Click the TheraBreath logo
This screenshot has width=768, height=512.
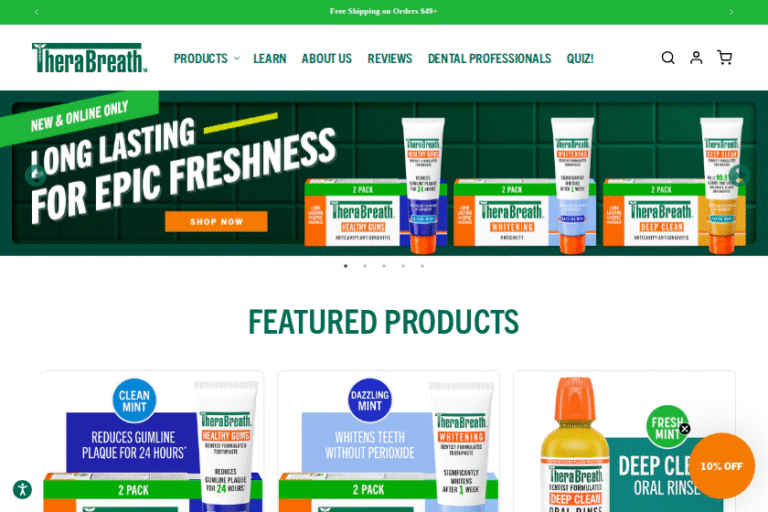90,58
